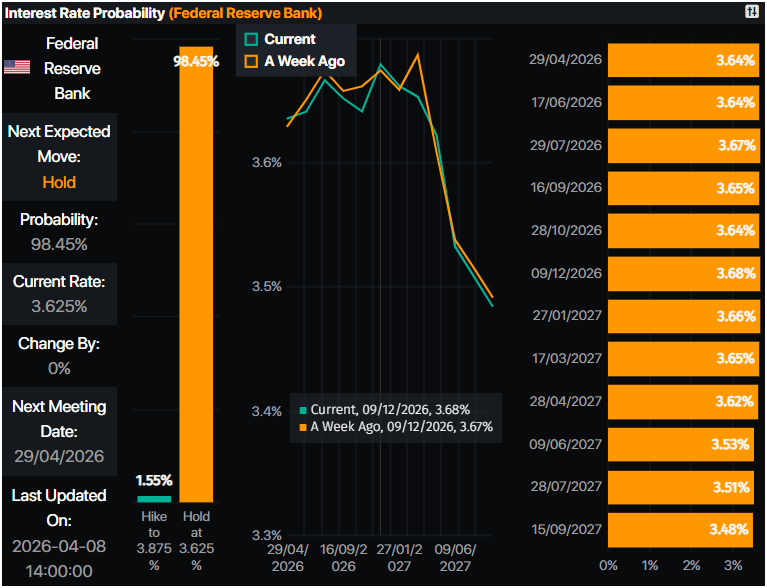
Task: Toggle the A Week Ago series legend label
Action: coord(305,61)
